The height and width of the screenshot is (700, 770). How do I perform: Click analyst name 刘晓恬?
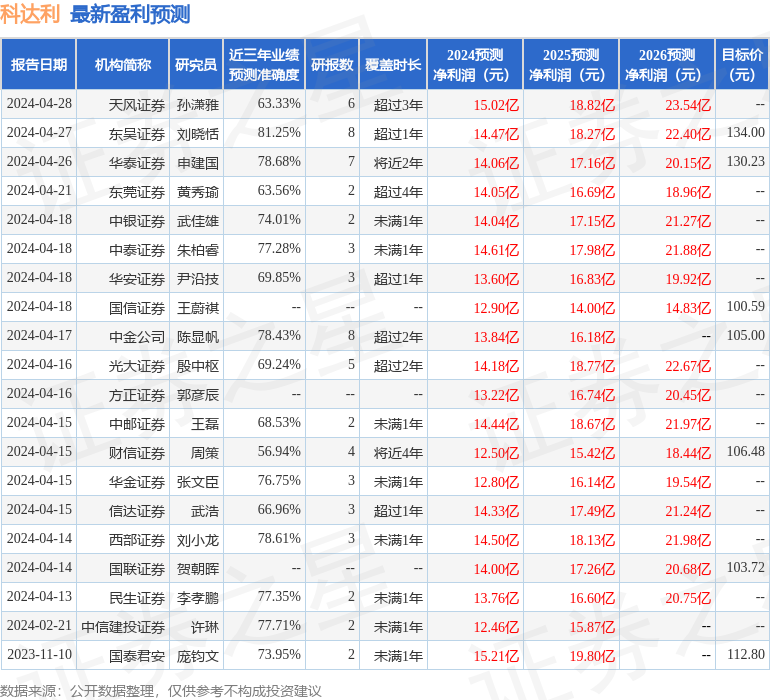click(x=198, y=134)
